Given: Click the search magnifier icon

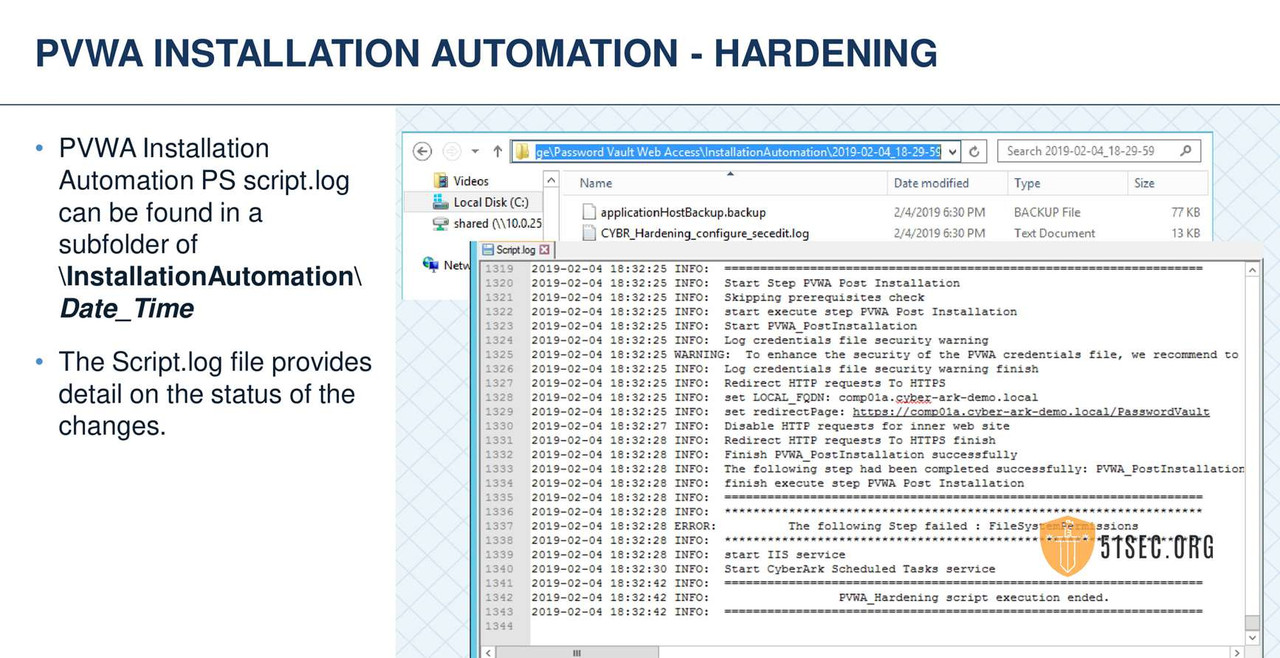Looking at the screenshot, I should 1186,151.
